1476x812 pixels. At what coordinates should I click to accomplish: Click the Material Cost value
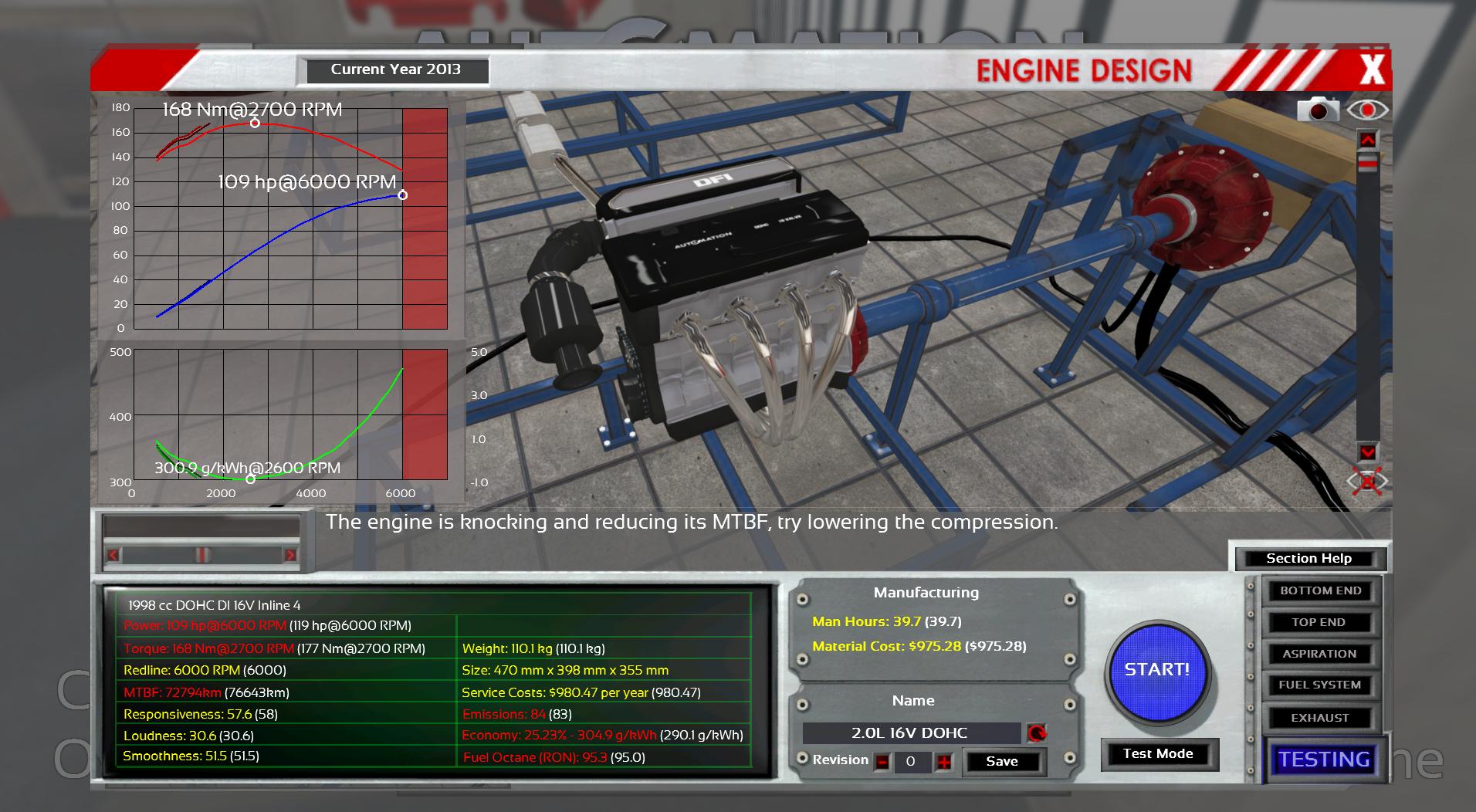919,646
